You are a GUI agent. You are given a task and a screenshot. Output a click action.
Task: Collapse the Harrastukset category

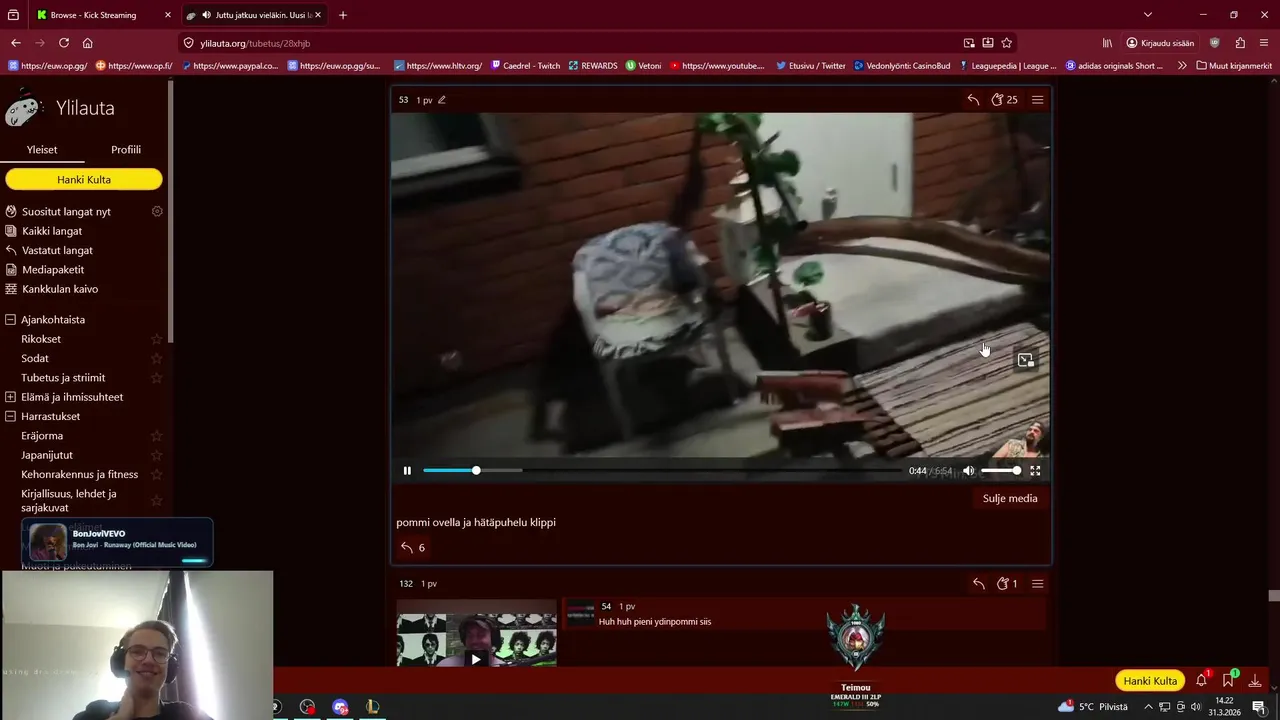pyautogui.click(x=11, y=416)
